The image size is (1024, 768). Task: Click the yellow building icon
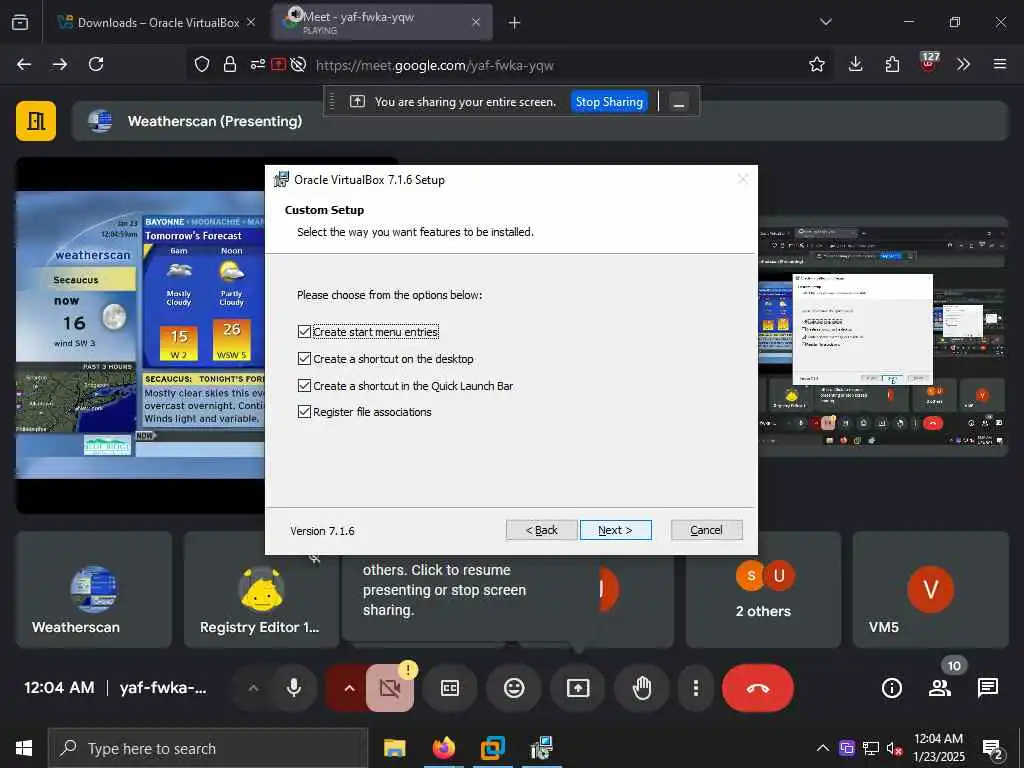(36, 121)
